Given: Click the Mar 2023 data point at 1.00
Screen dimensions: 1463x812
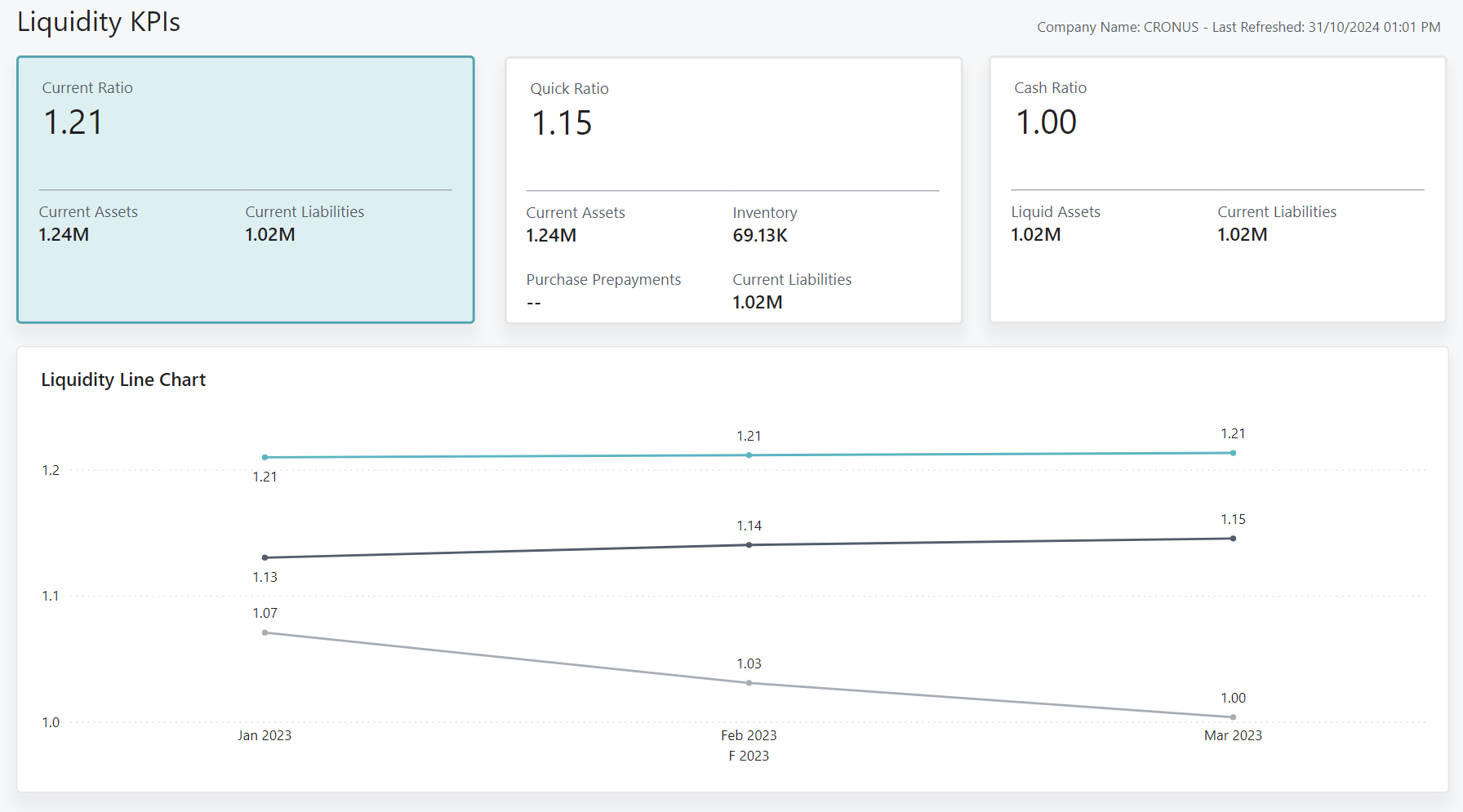Looking at the screenshot, I should [1233, 717].
